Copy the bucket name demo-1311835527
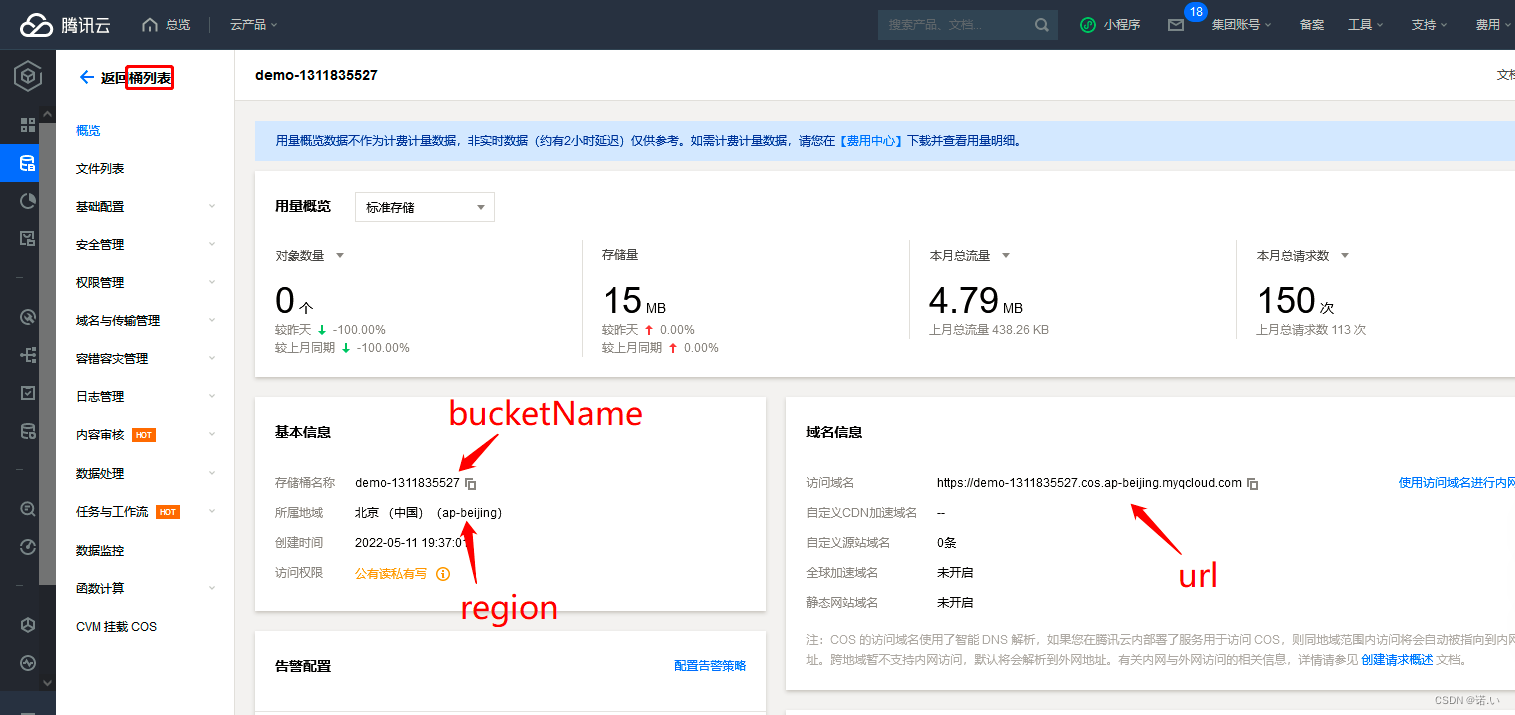This screenshot has height=715, width=1515. coord(469,483)
